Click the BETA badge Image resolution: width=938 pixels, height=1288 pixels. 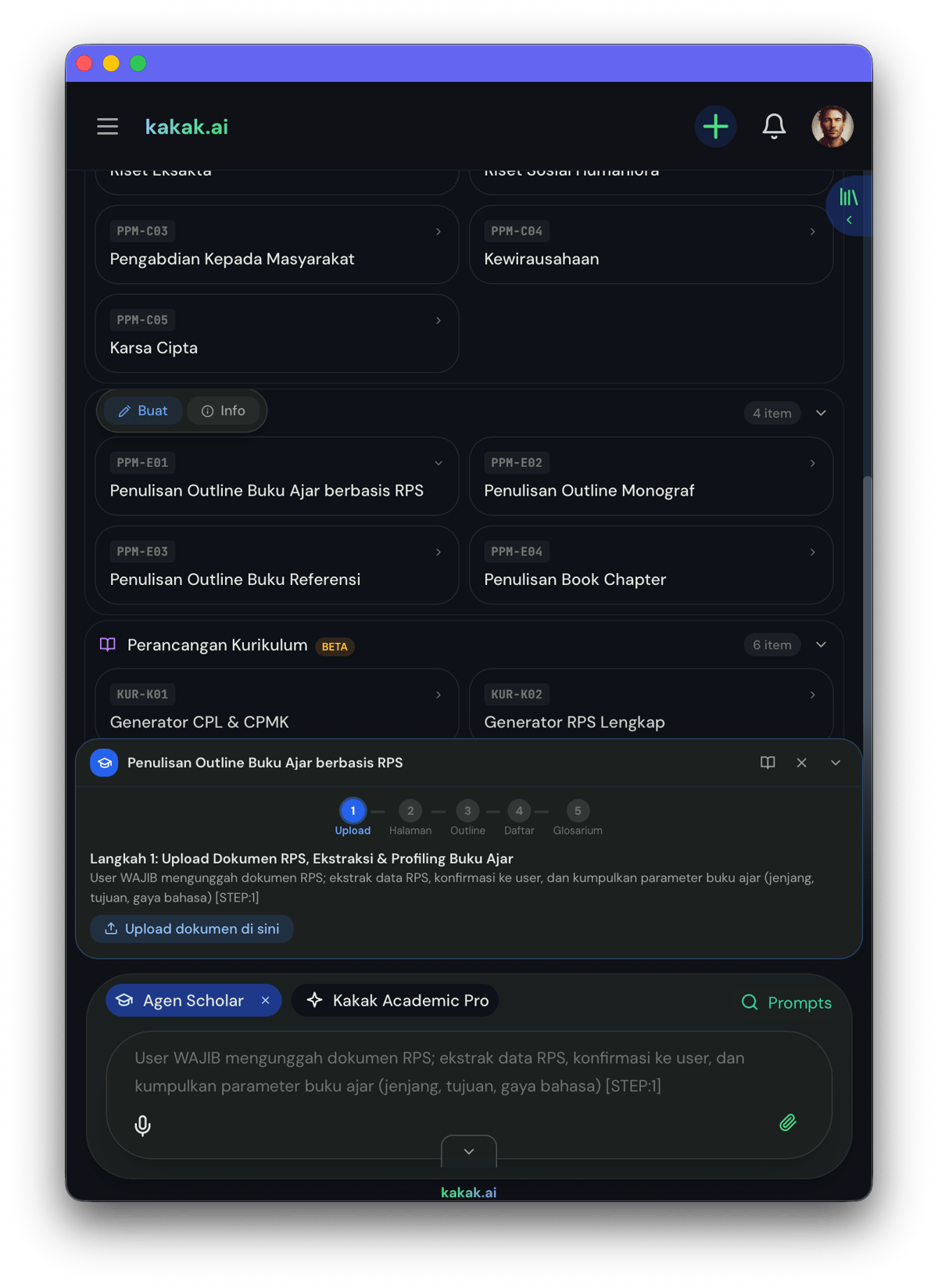click(335, 647)
